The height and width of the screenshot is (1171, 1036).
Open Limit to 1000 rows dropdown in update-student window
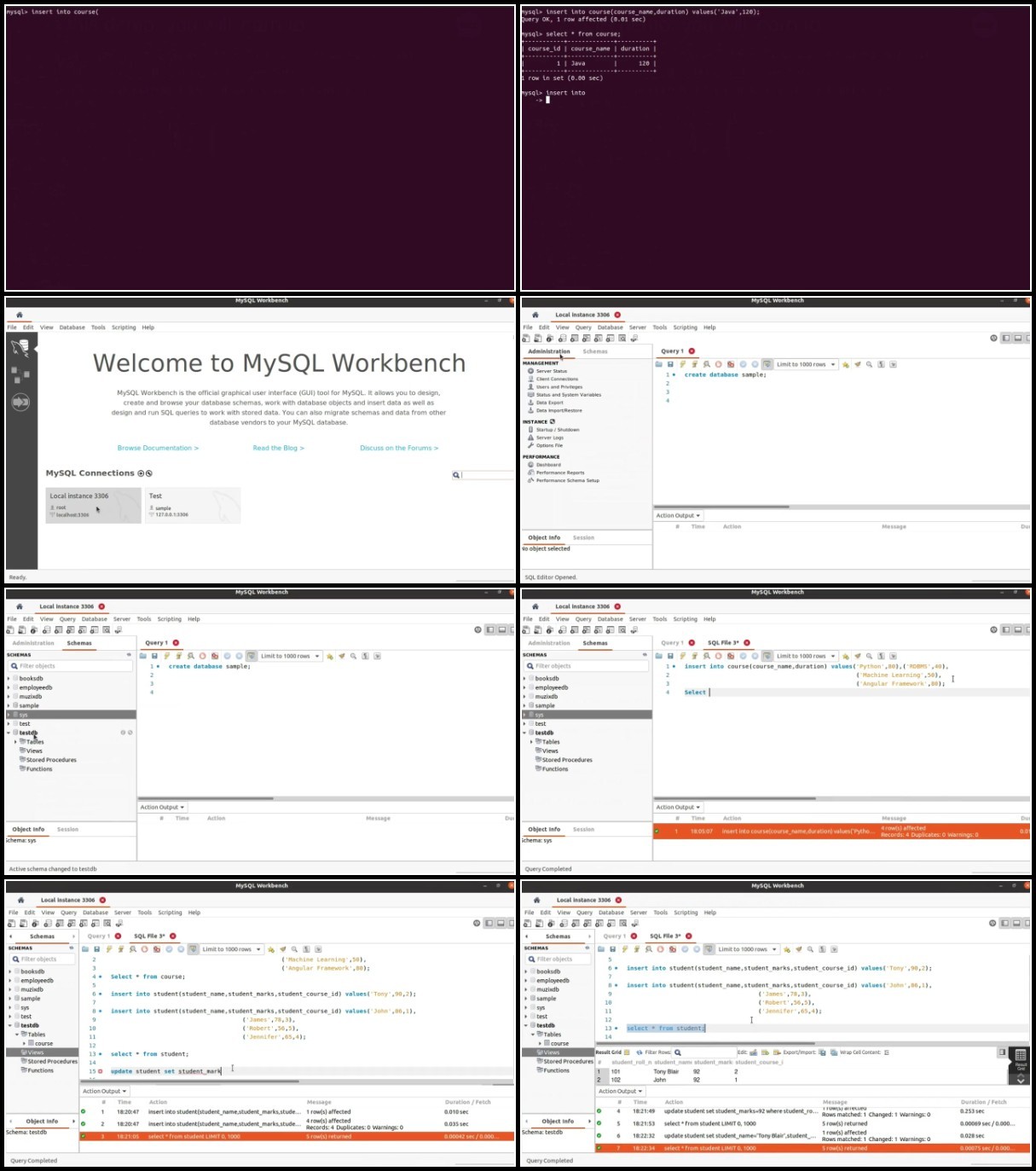pyautogui.click(x=231, y=949)
